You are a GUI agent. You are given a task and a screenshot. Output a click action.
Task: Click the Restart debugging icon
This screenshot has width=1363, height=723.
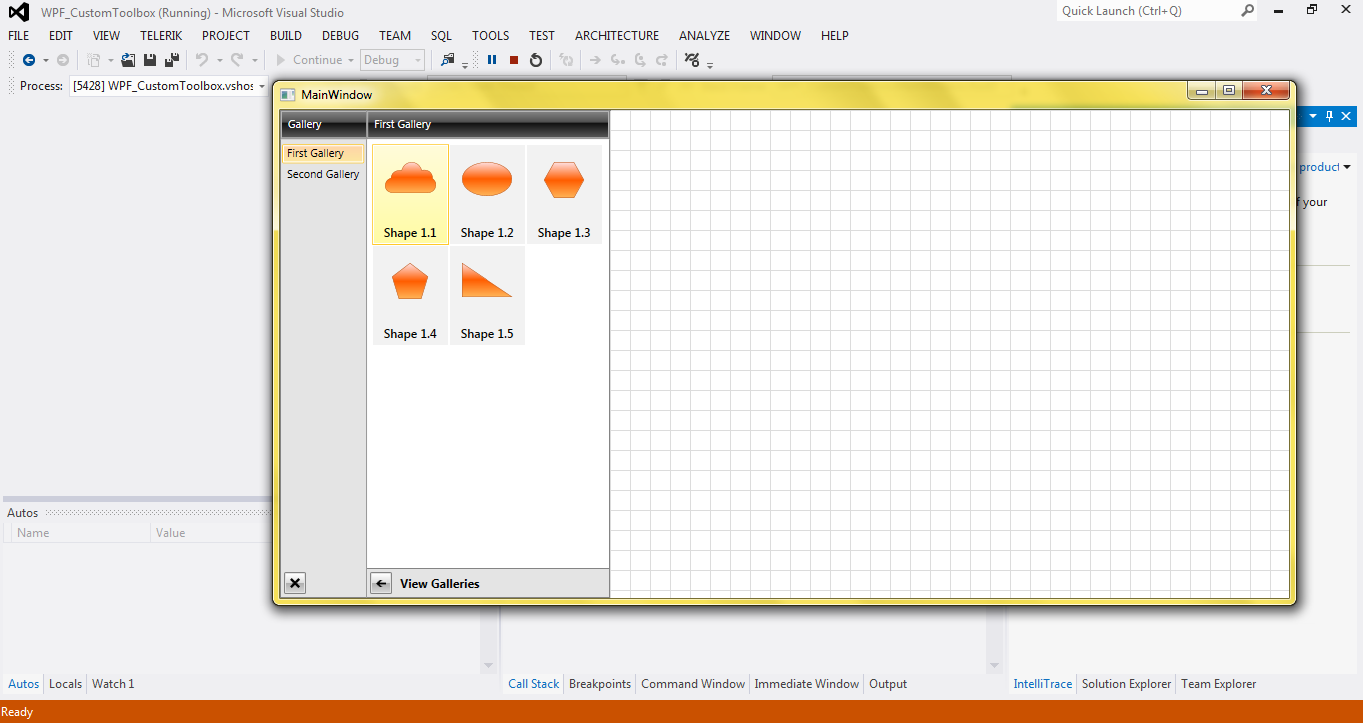pyautogui.click(x=536, y=60)
